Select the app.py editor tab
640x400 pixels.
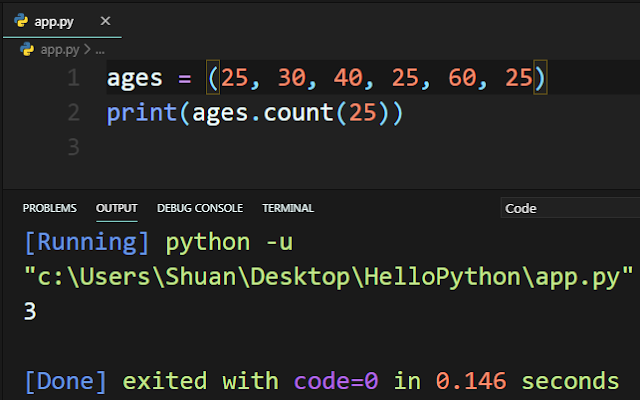62,21
